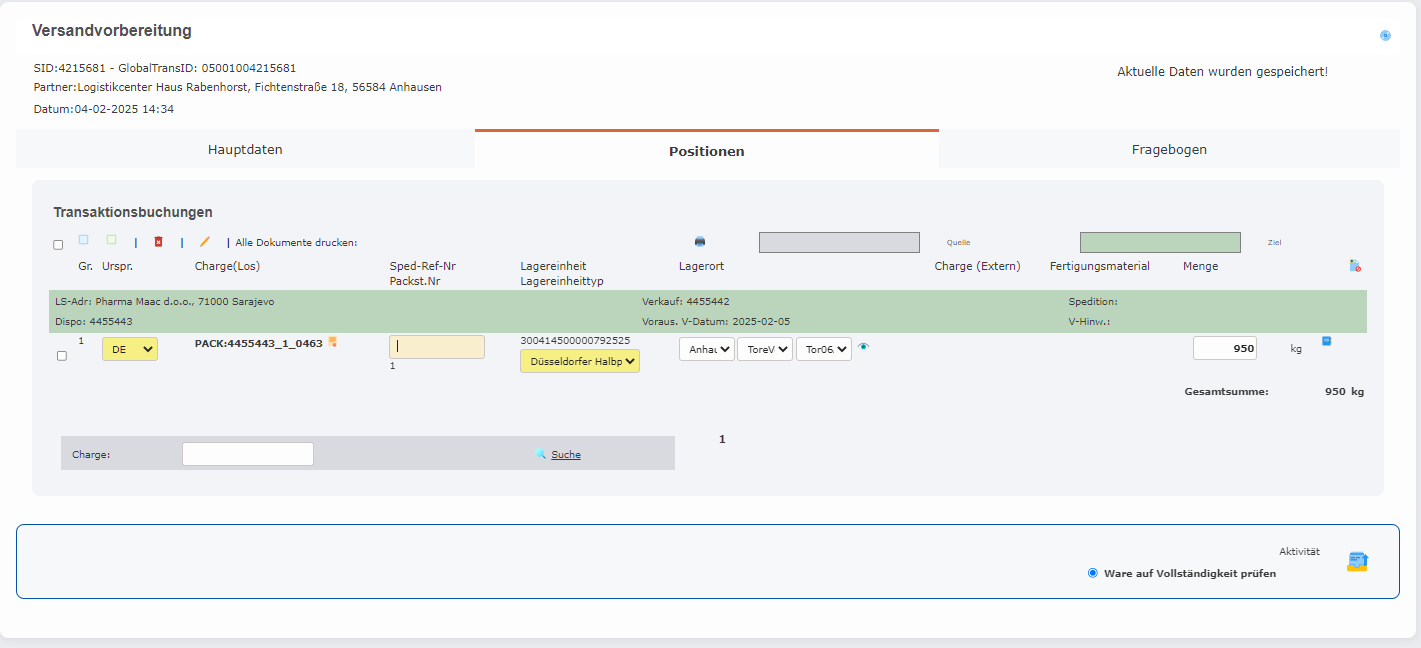Image resolution: width=1421 pixels, height=648 pixels.
Task: Open the Tor06 storage location dropdown
Action: point(823,349)
